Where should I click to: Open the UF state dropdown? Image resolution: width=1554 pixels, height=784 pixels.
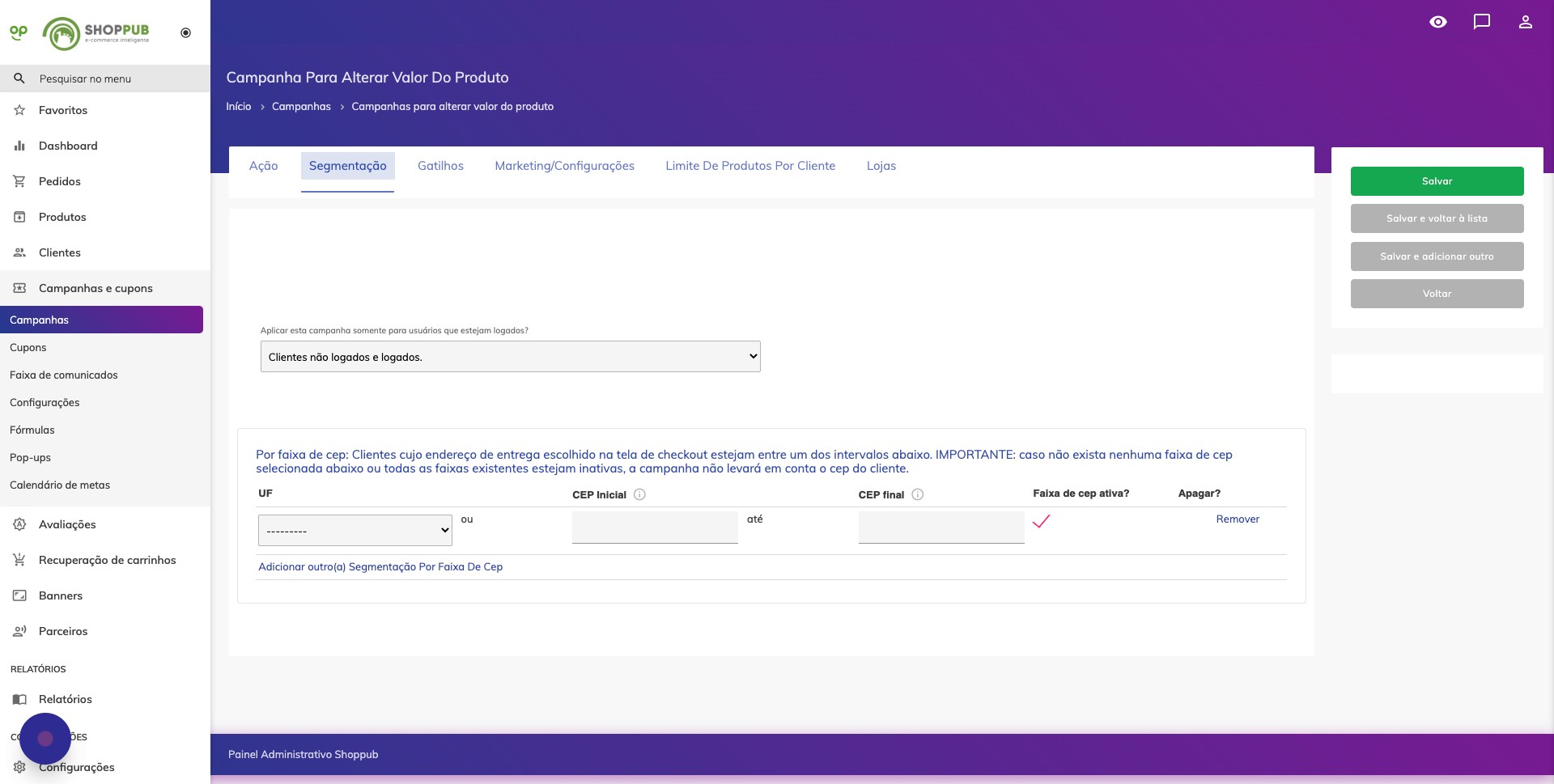355,531
